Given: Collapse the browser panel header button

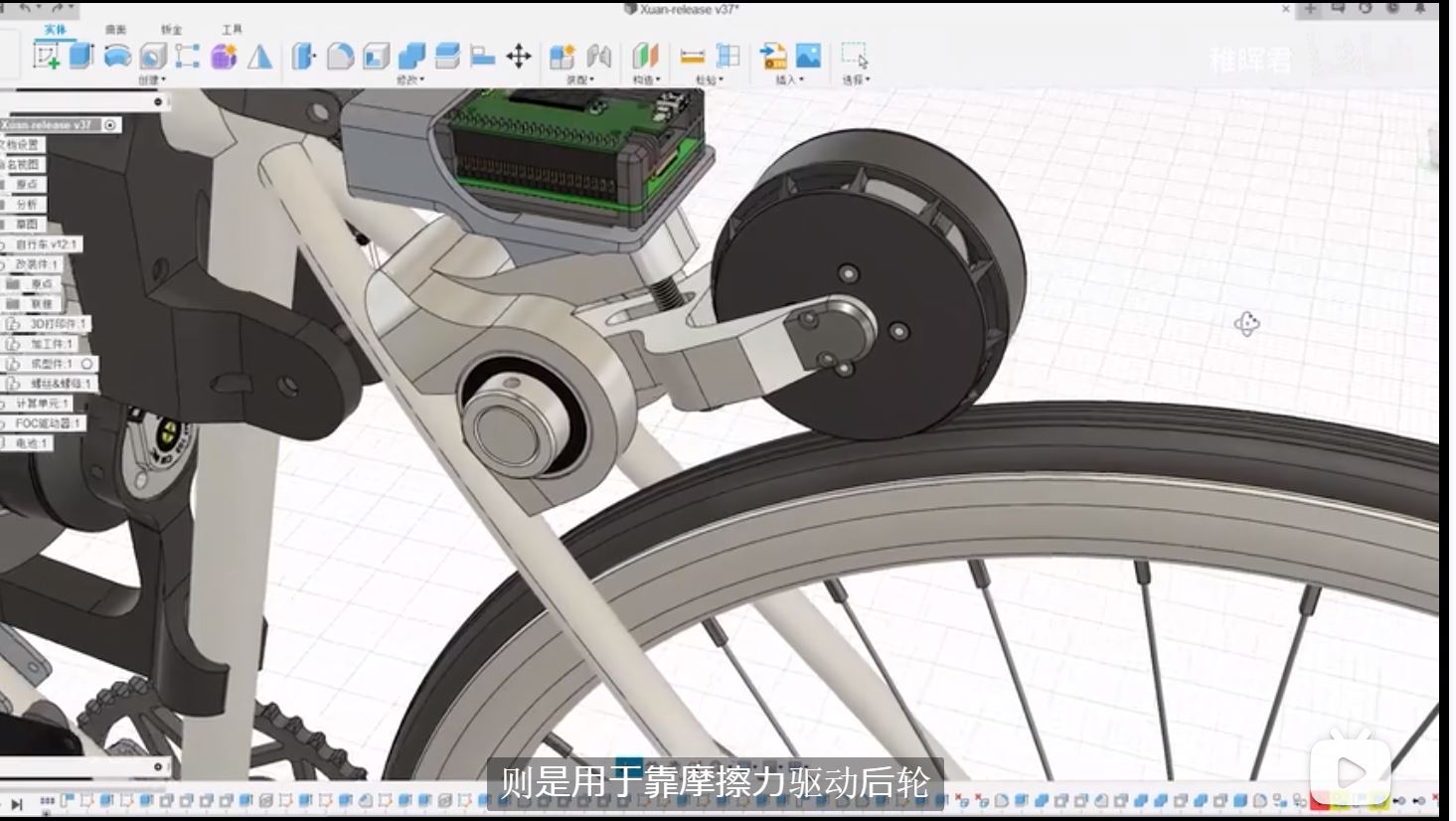Looking at the screenshot, I should (x=158, y=101).
